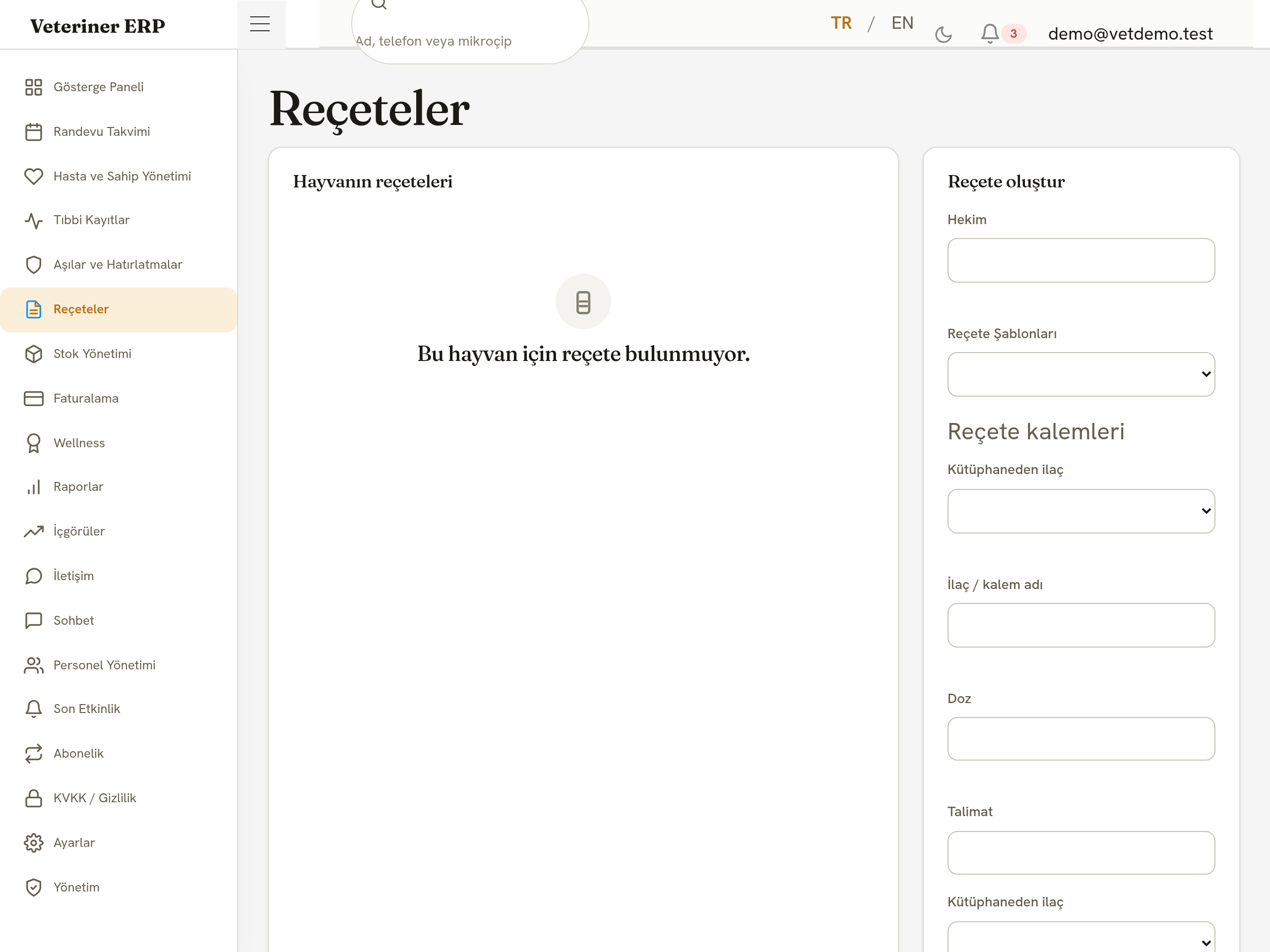
Task: Click the box icon for Stok Yönetimi
Action: [x=33, y=354]
